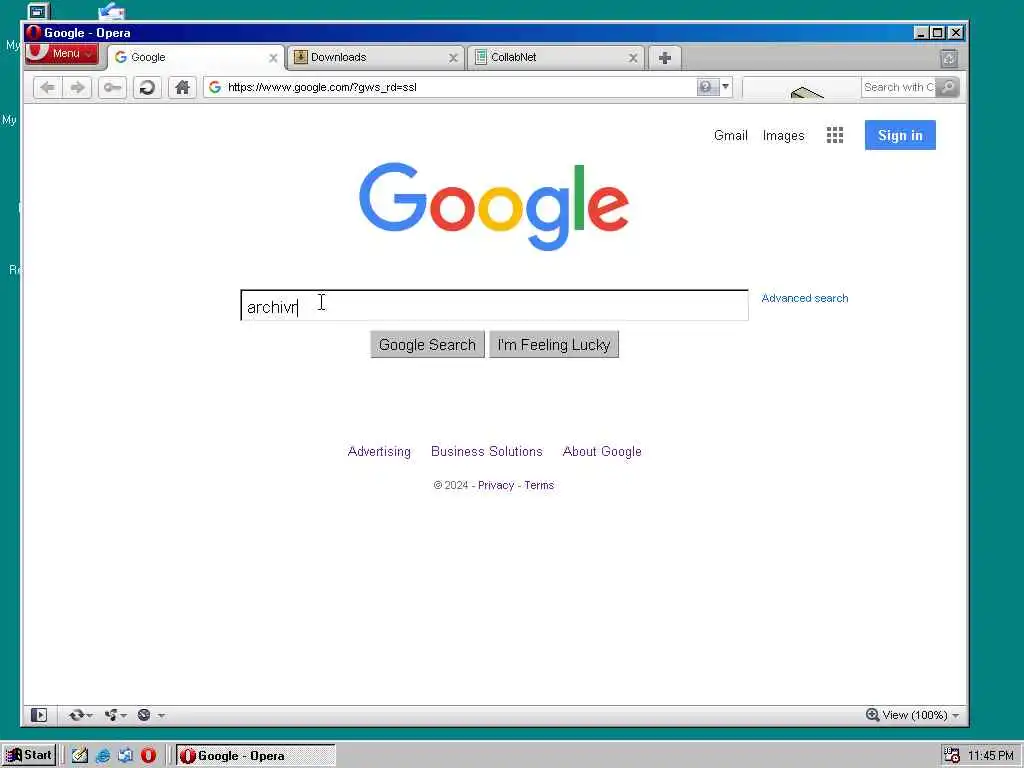The height and width of the screenshot is (768, 1024).
Task: Open the password wand key icon
Action: point(112,87)
